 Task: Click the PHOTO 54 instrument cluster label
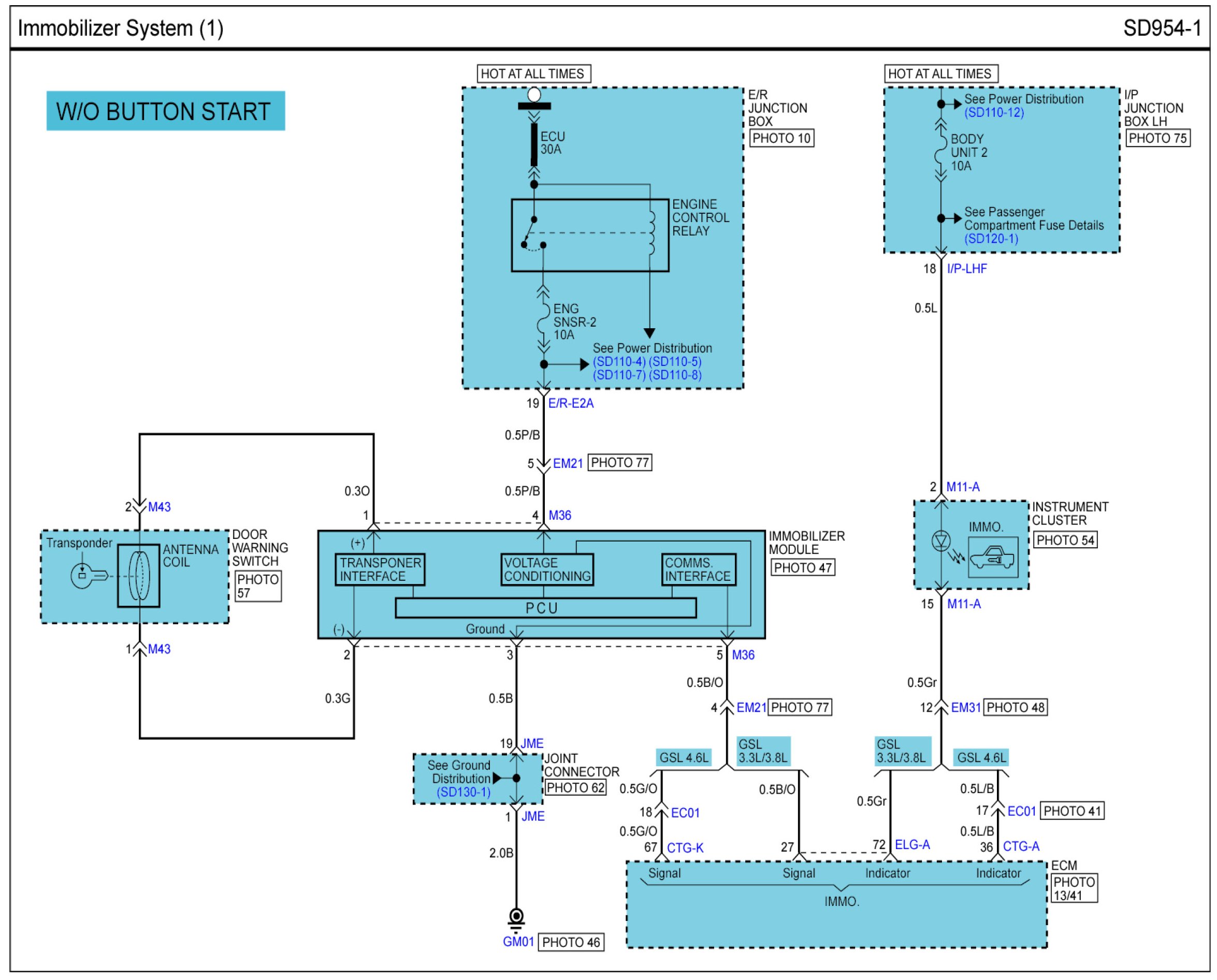(1065, 540)
